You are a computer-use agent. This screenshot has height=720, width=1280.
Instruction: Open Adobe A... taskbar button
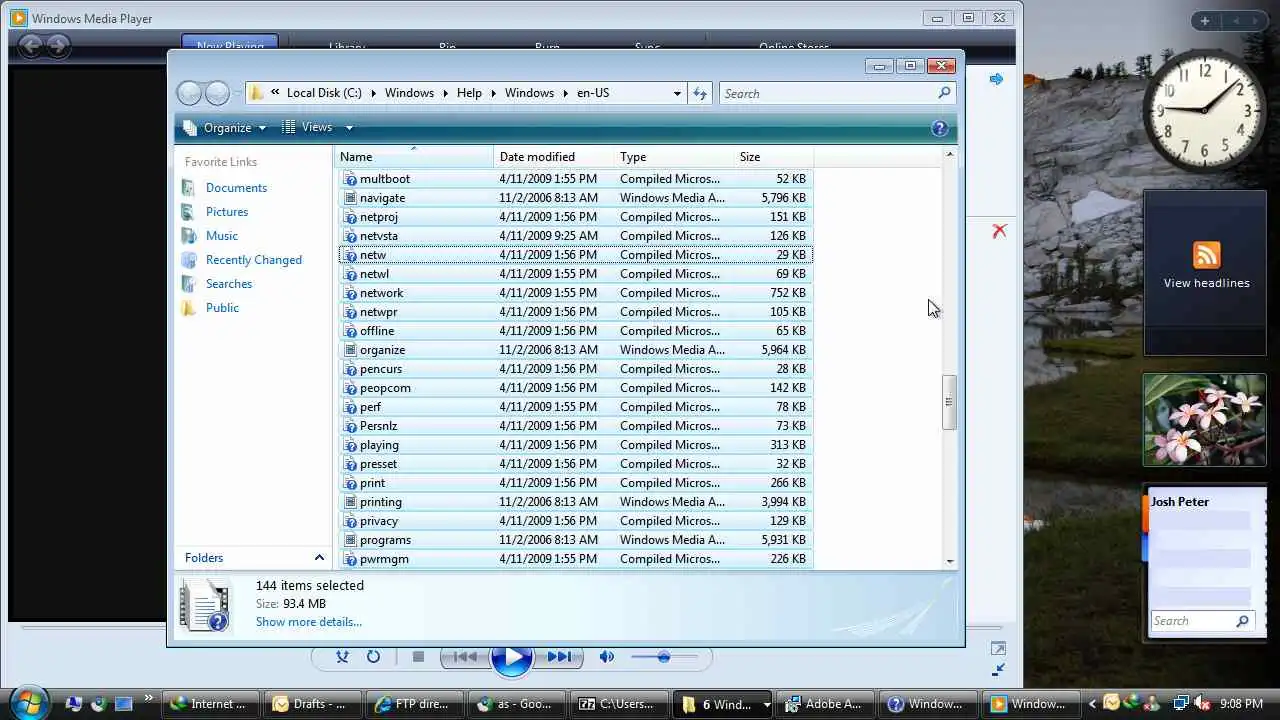tap(825, 704)
